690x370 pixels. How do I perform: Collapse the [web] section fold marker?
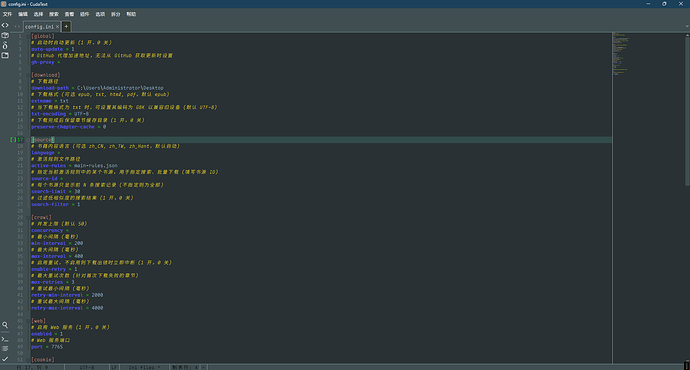click(28, 321)
